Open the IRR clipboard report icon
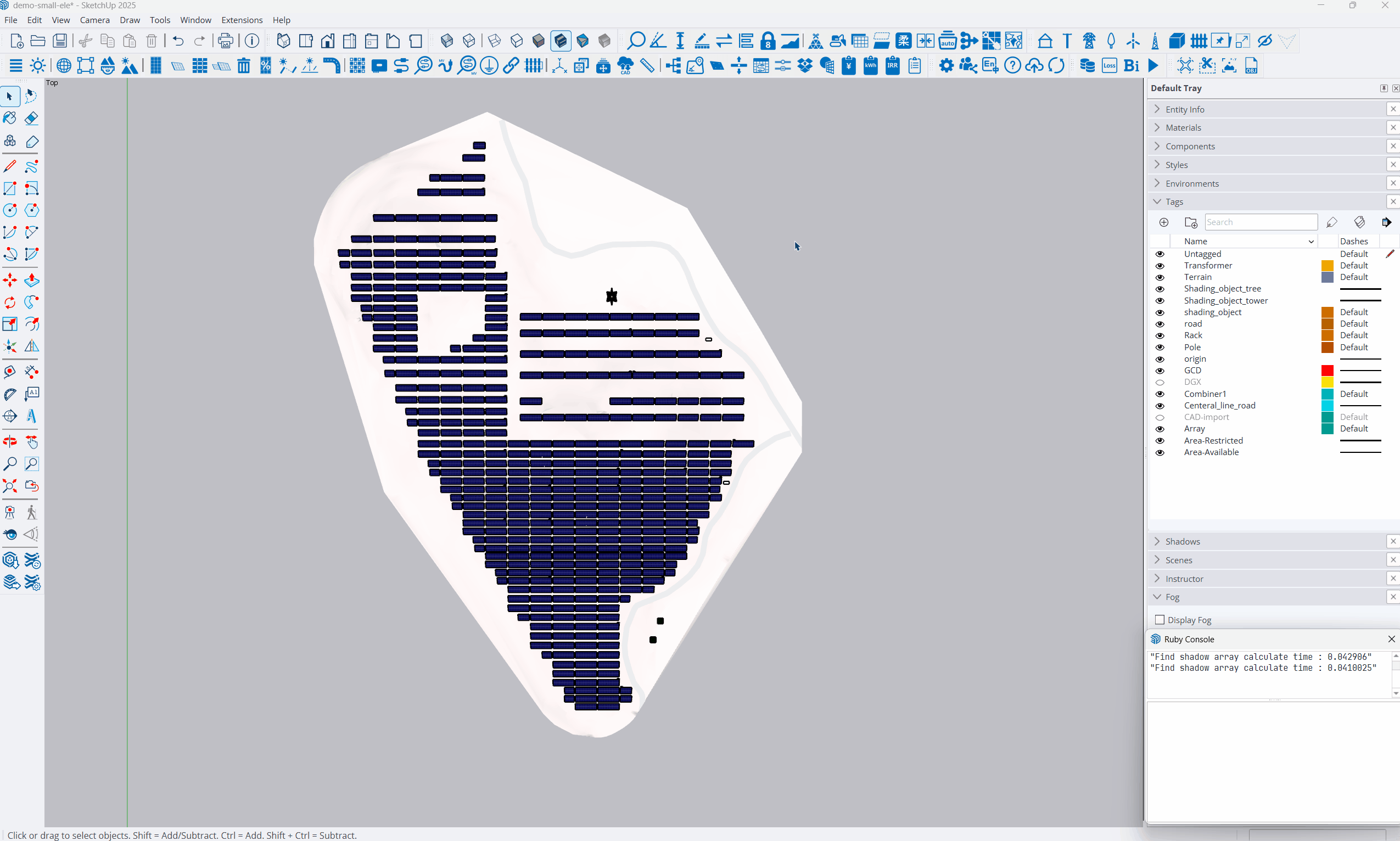This screenshot has height=841, width=1400. click(892, 66)
